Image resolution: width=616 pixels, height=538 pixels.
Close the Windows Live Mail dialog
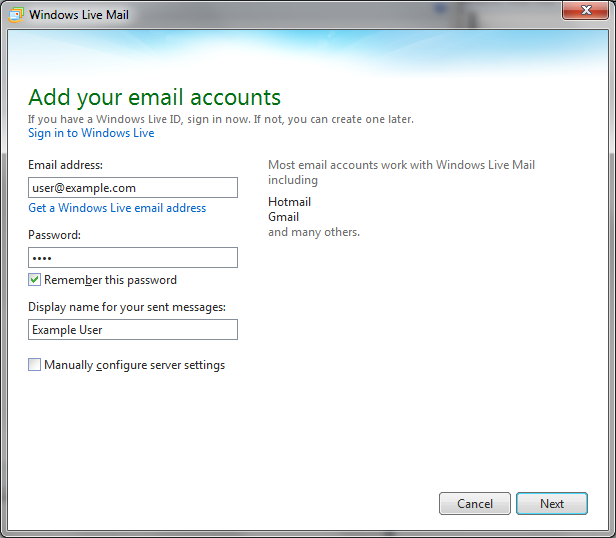click(586, 12)
